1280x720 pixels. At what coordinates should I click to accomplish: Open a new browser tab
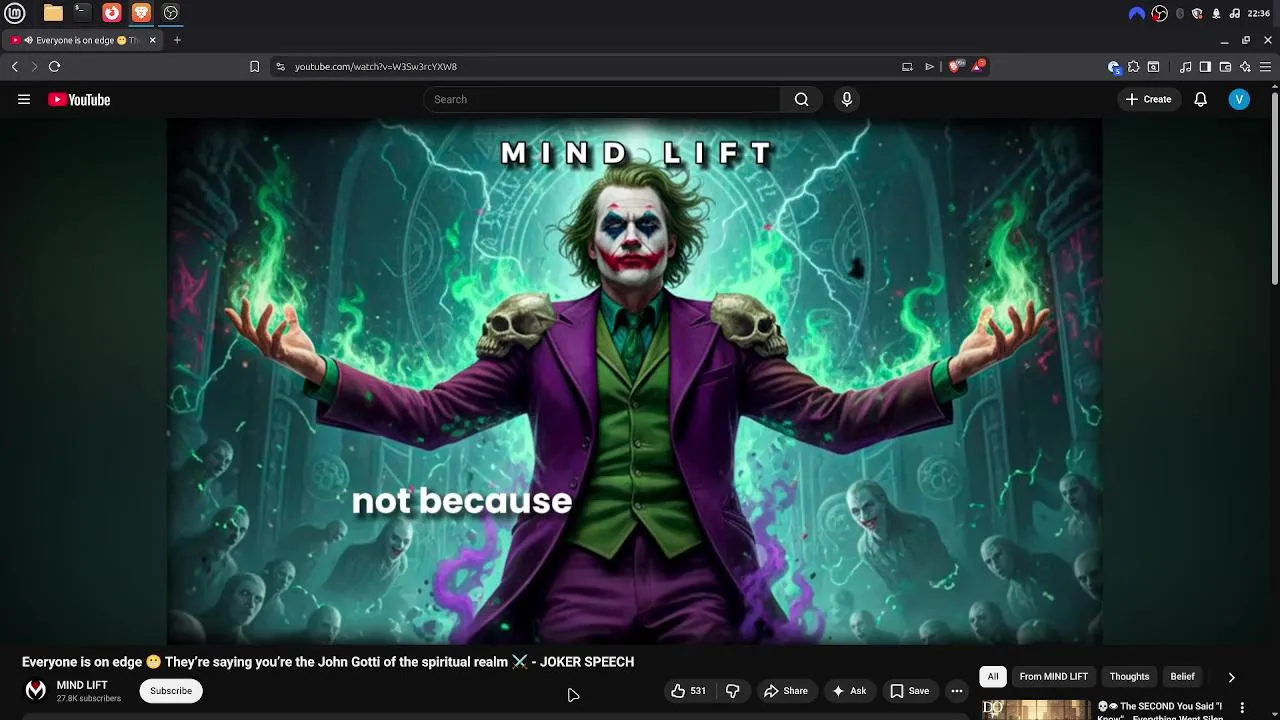coord(177,40)
